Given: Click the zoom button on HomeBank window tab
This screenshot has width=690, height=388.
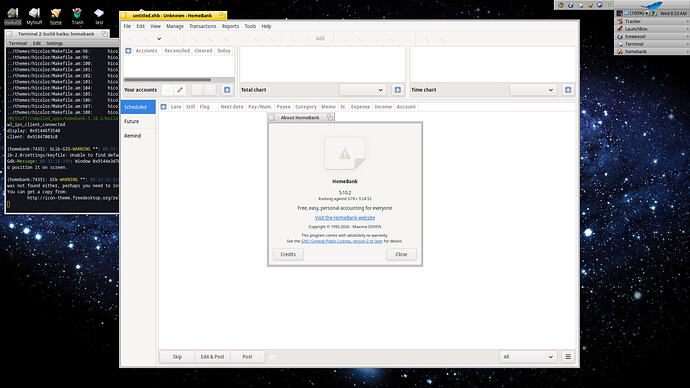Looking at the screenshot, I should click(x=222, y=15).
